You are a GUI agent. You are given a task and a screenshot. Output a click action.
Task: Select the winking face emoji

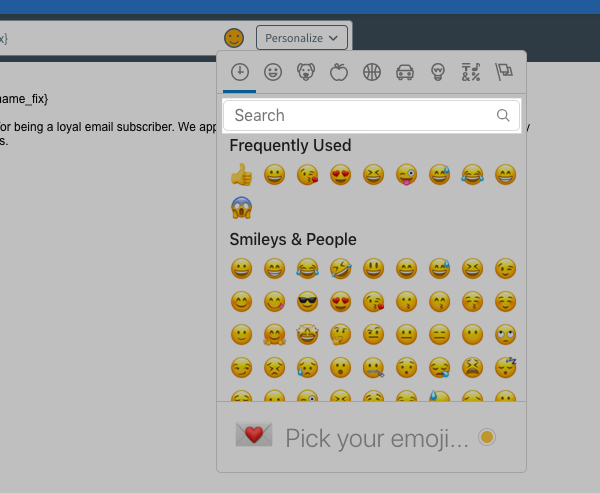click(505, 268)
